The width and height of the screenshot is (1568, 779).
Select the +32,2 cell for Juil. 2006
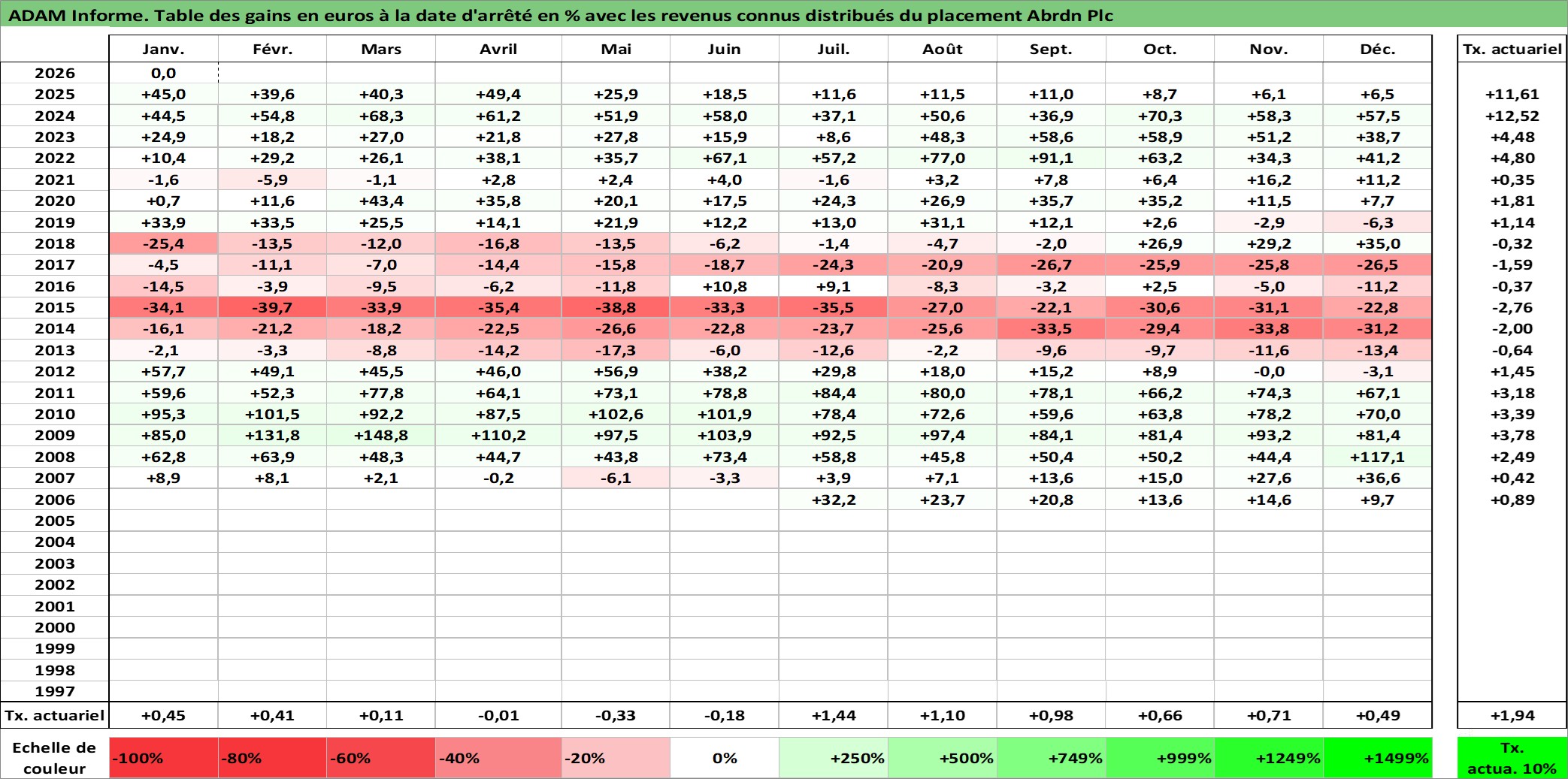point(834,500)
